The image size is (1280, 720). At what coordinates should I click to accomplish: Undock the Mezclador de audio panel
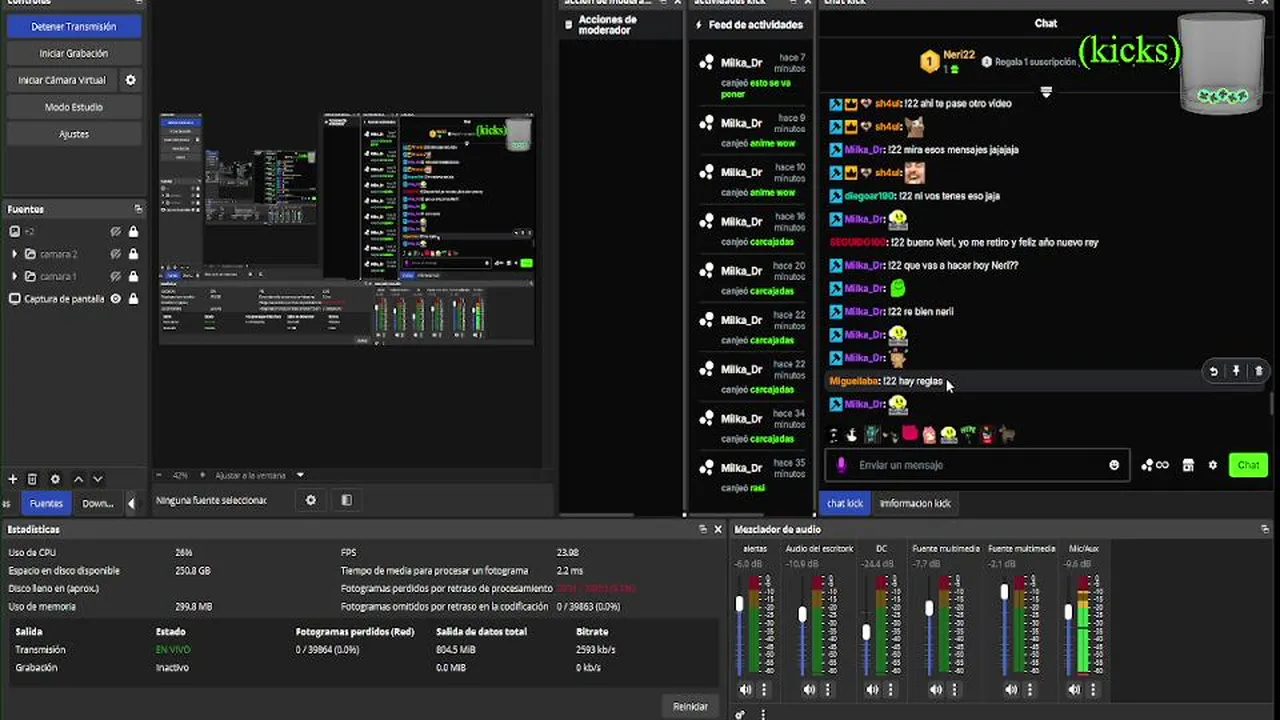[1266, 529]
